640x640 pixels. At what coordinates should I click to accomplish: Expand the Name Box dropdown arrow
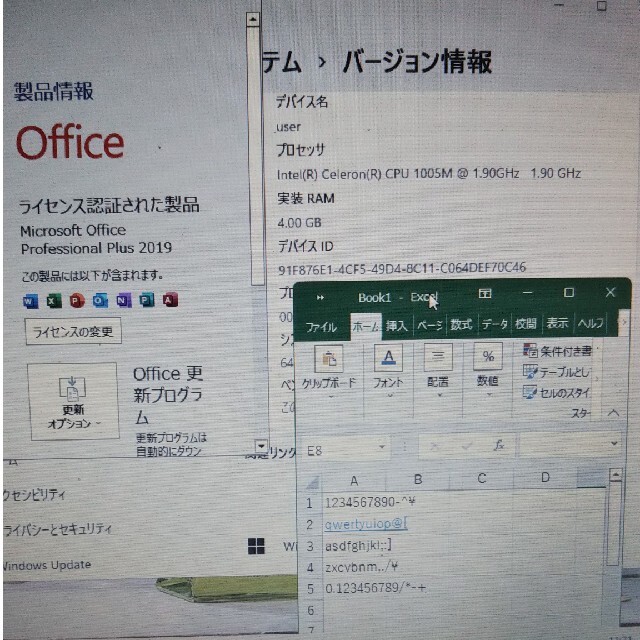click(x=382, y=447)
